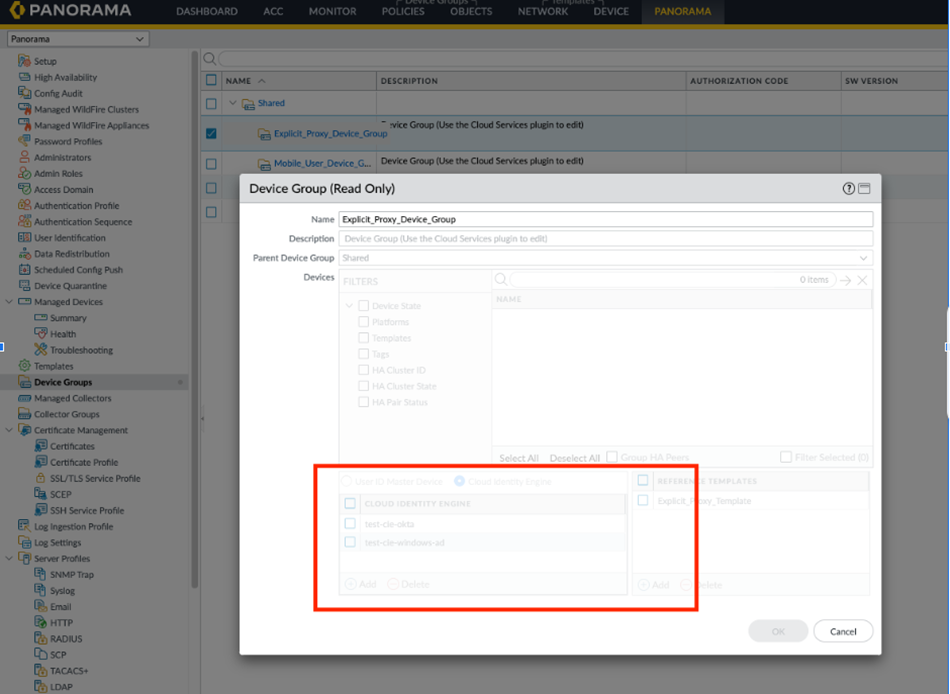
Task: Open Troubleshooting under Managed Devices
Action: 81,350
